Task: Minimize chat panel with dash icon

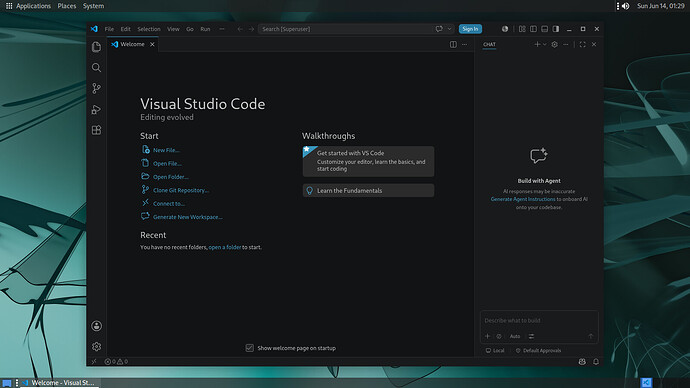Action: pos(566,44)
